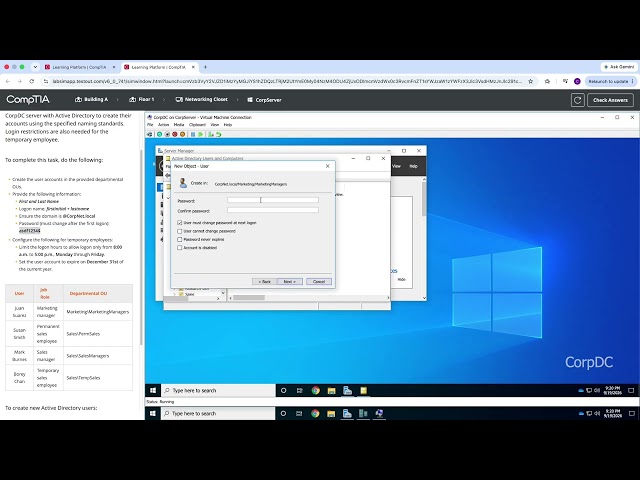Click the green Reset arrow in VM toolbar
Image resolution: width=640 pixels, height=480 pixels.
201,134
